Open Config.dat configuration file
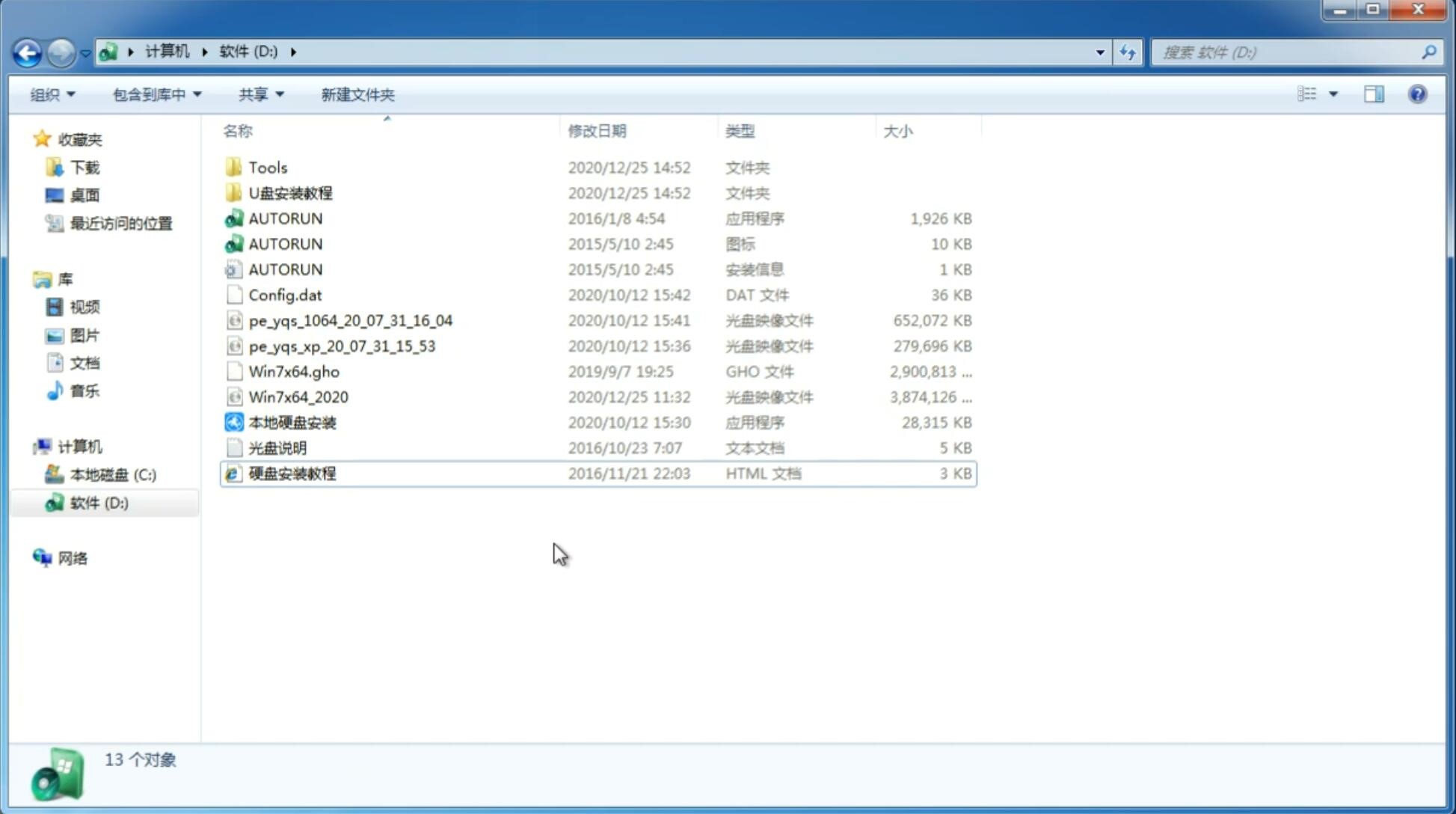This screenshot has height=814, width=1456. (285, 294)
